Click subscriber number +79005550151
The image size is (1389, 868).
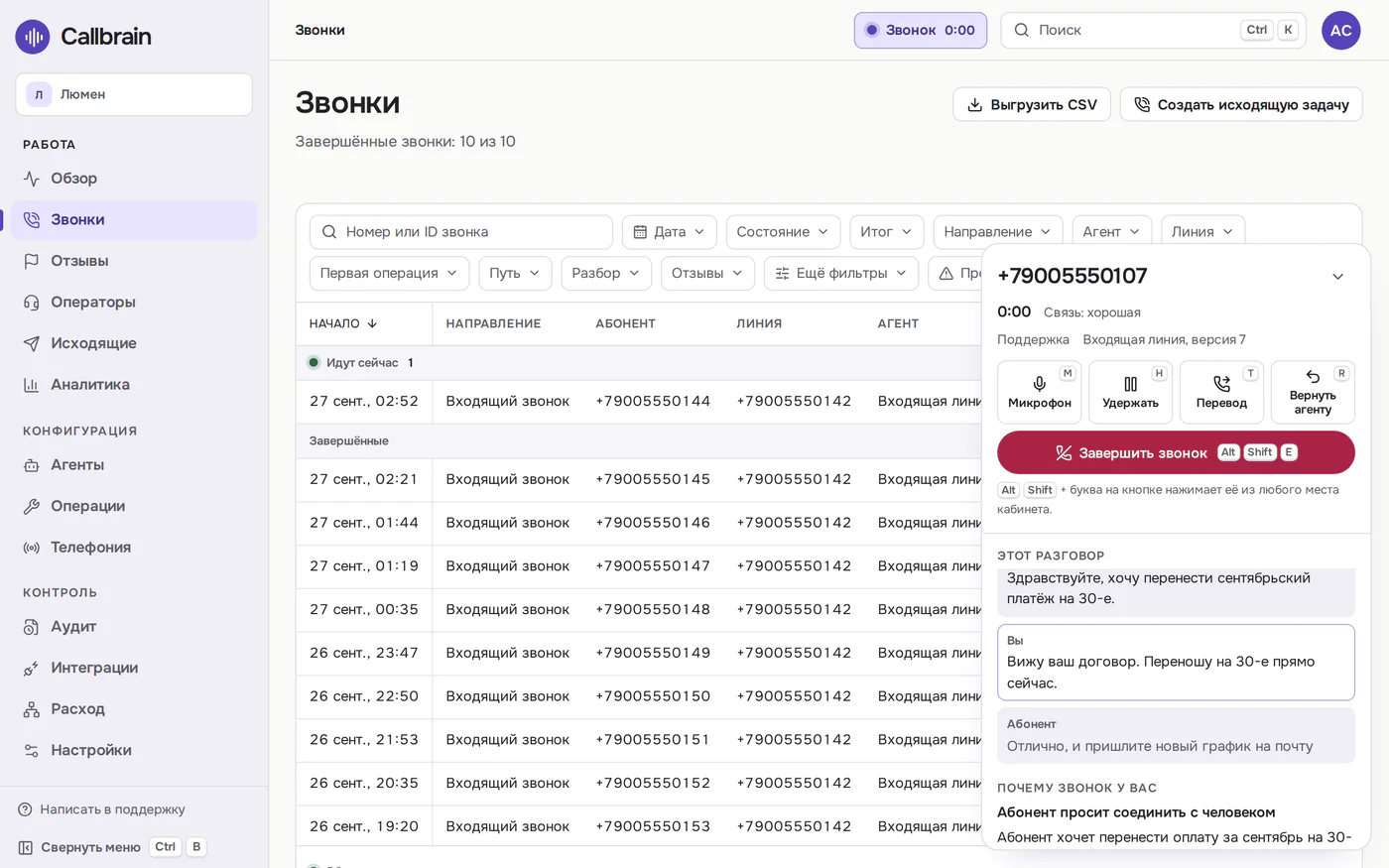pos(653,740)
